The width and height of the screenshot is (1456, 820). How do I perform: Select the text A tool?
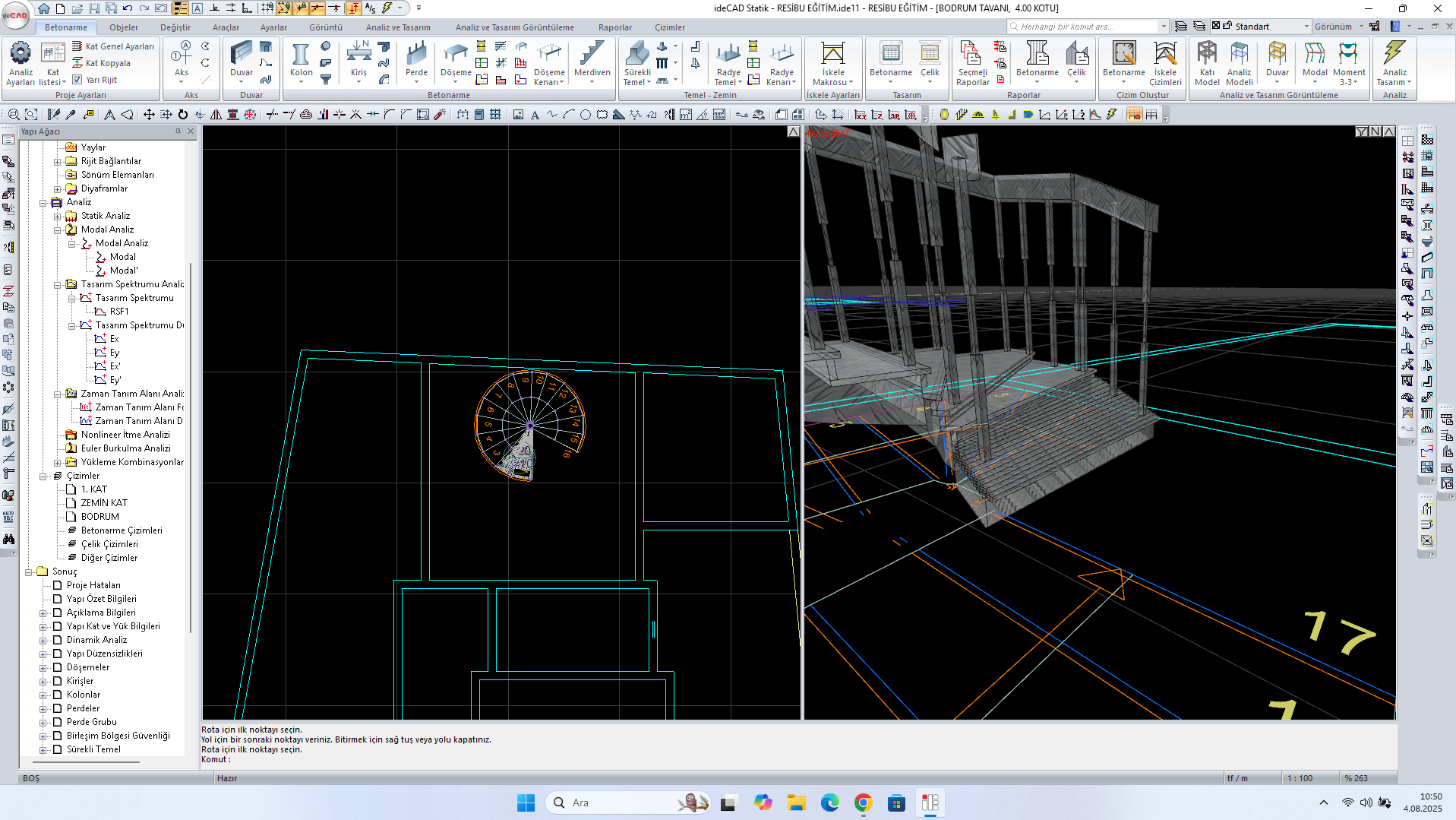click(x=535, y=115)
